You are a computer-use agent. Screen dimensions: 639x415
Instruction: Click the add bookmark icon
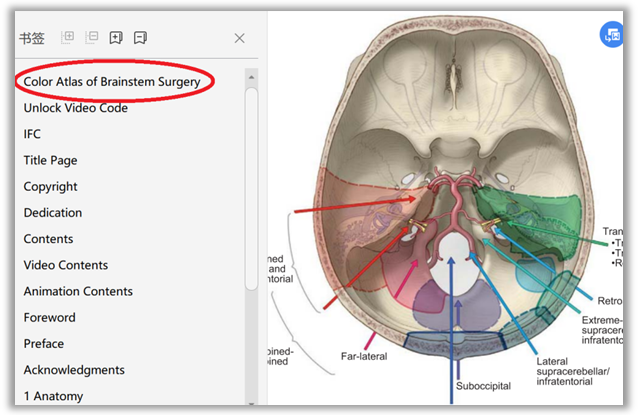click(x=116, y=38)
